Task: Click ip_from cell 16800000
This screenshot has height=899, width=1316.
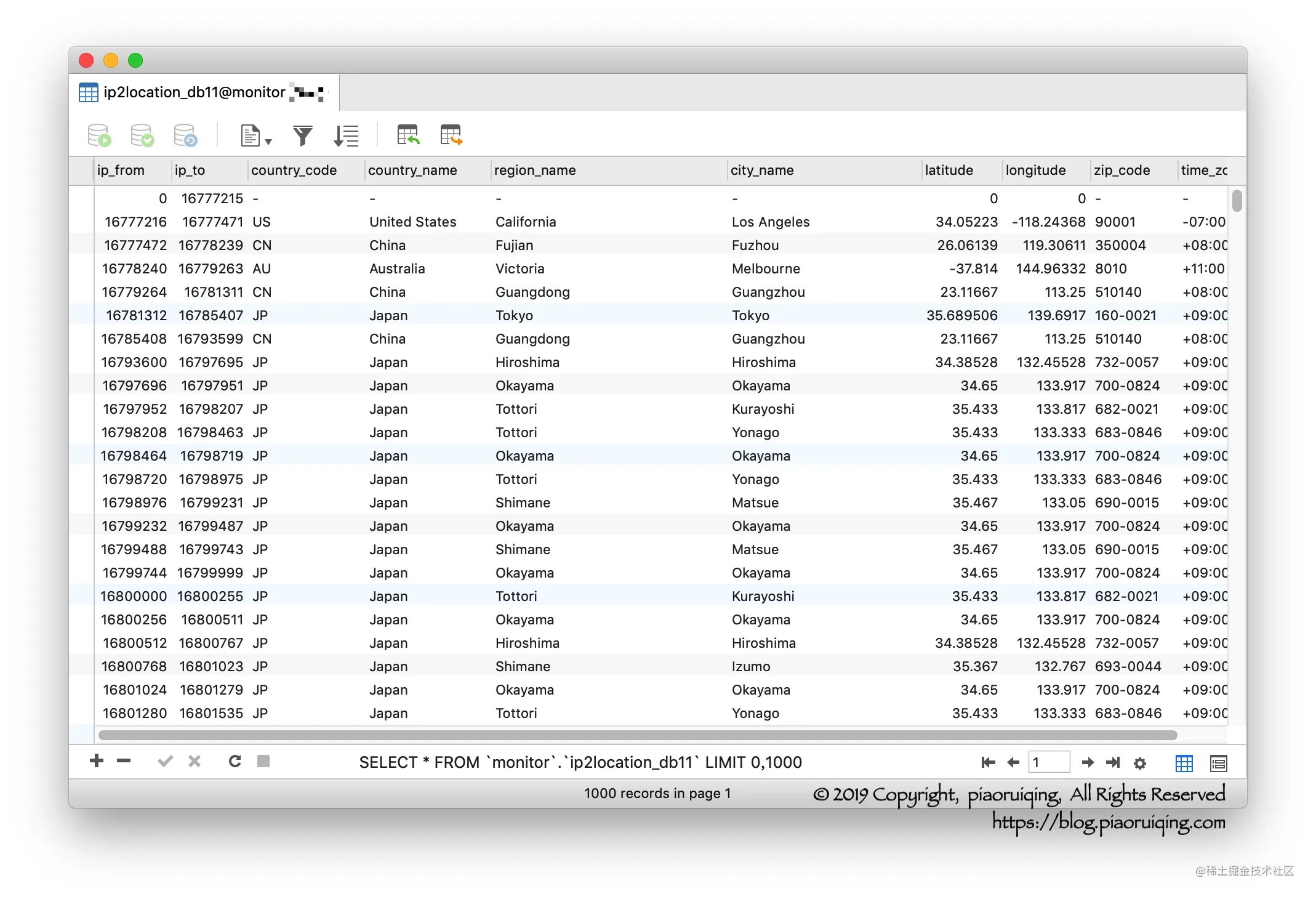Action: click(134, 596)
